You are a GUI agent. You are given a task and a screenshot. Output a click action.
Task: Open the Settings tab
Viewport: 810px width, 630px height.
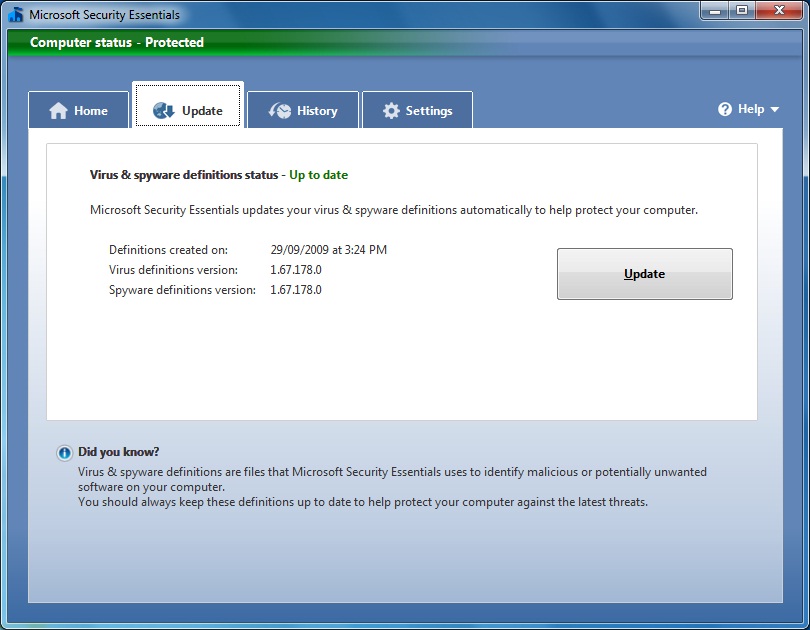[417, 110]
